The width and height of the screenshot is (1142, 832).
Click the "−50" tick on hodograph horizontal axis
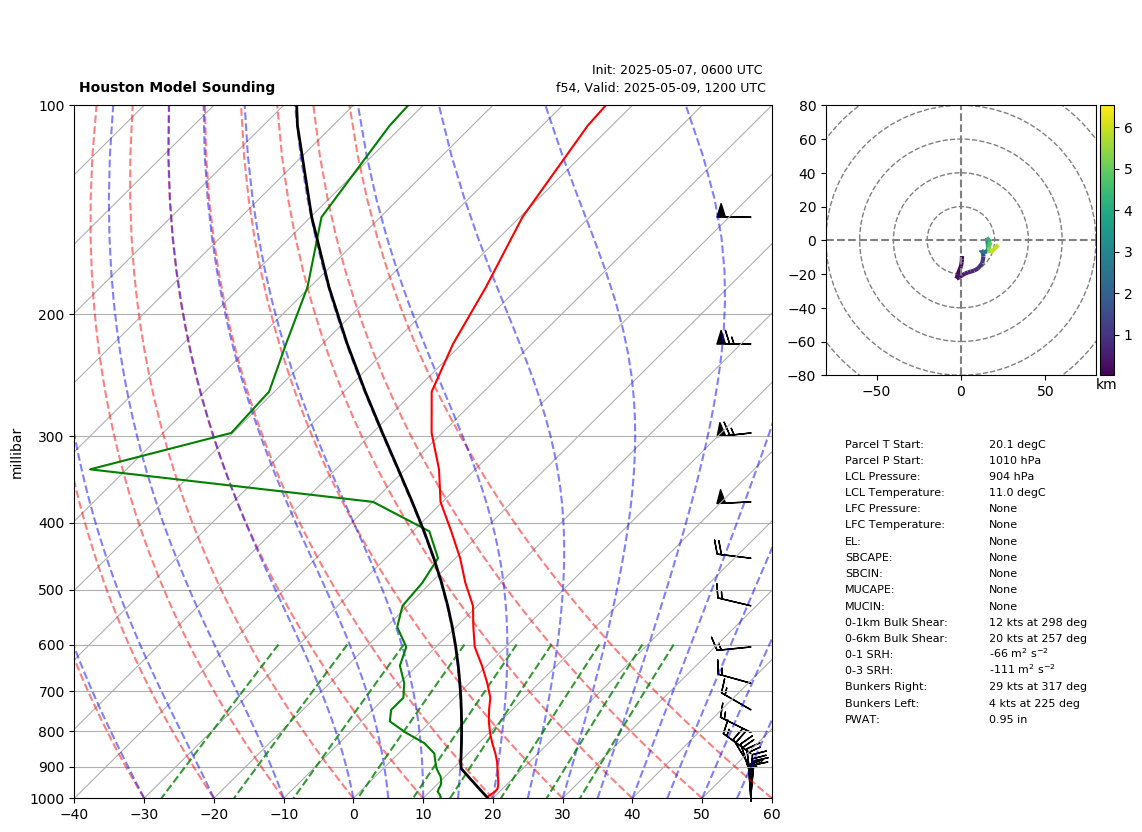(x=876, y=391)
